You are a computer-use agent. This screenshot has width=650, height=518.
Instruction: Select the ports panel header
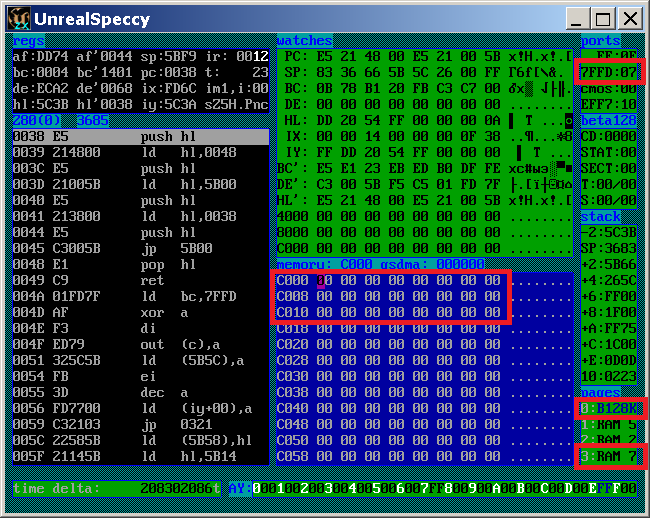[x=601, y=41]
